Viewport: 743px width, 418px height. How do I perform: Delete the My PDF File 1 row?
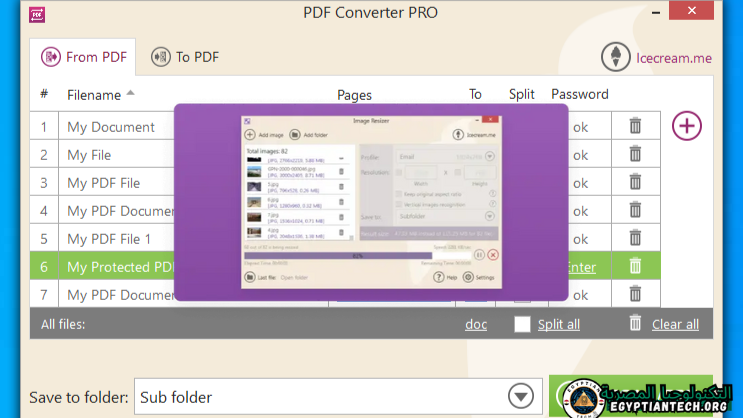click(635, 238)
